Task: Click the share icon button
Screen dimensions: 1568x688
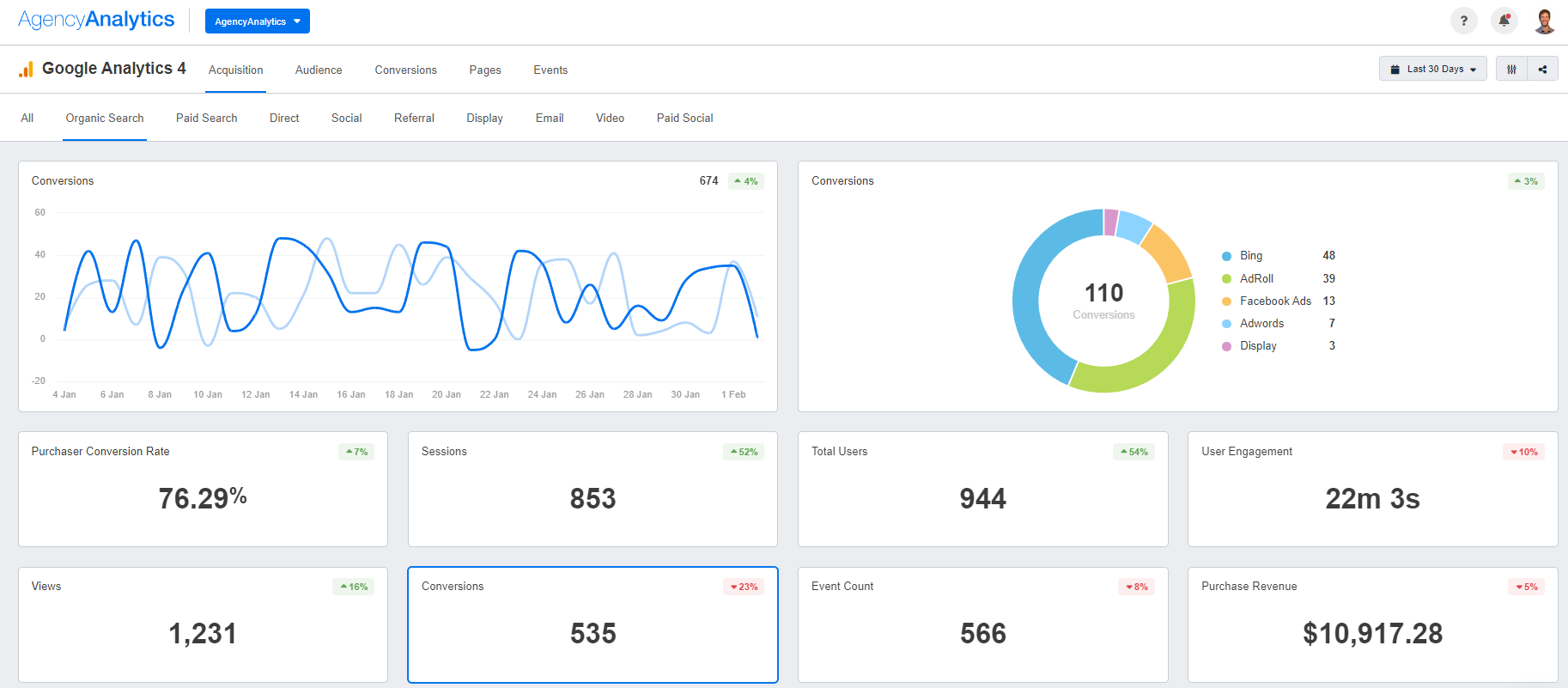Action: (1542, 69)
